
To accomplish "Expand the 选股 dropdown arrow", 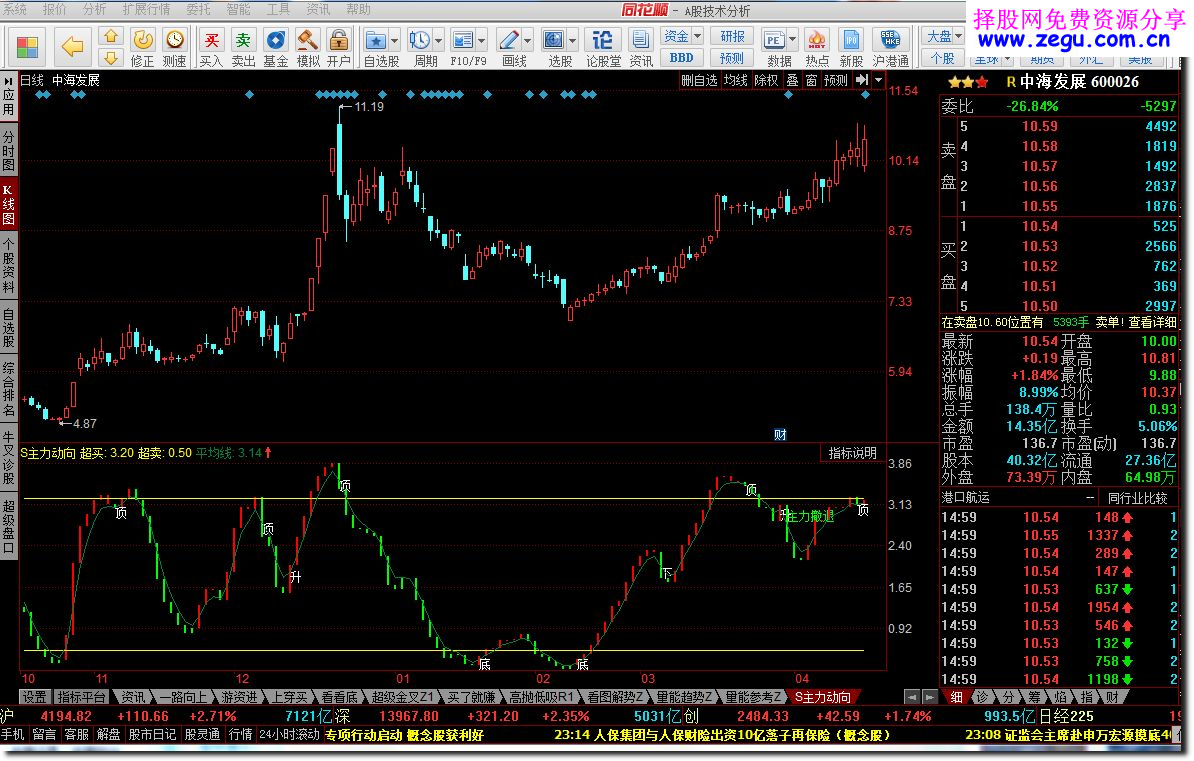I will [x=572, y=40].
